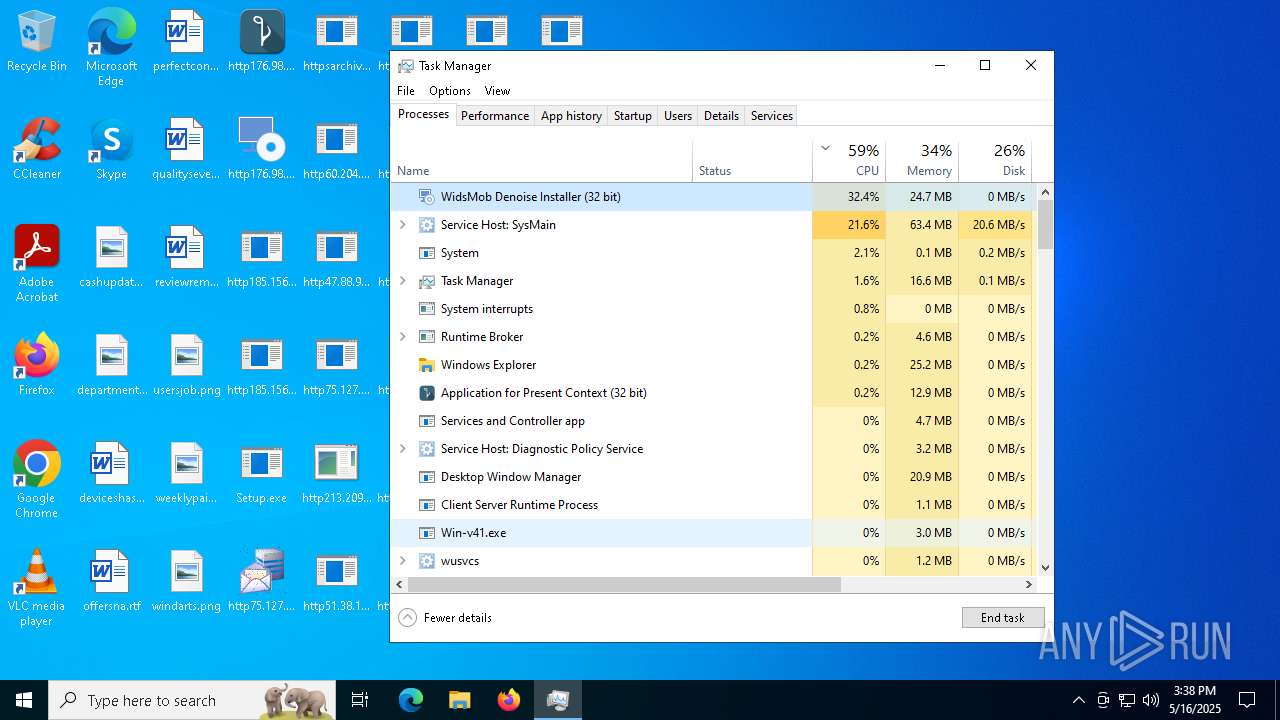1280x720 pixels.
Task: Open Skype desktop shortcut
Action: (111, 149)
